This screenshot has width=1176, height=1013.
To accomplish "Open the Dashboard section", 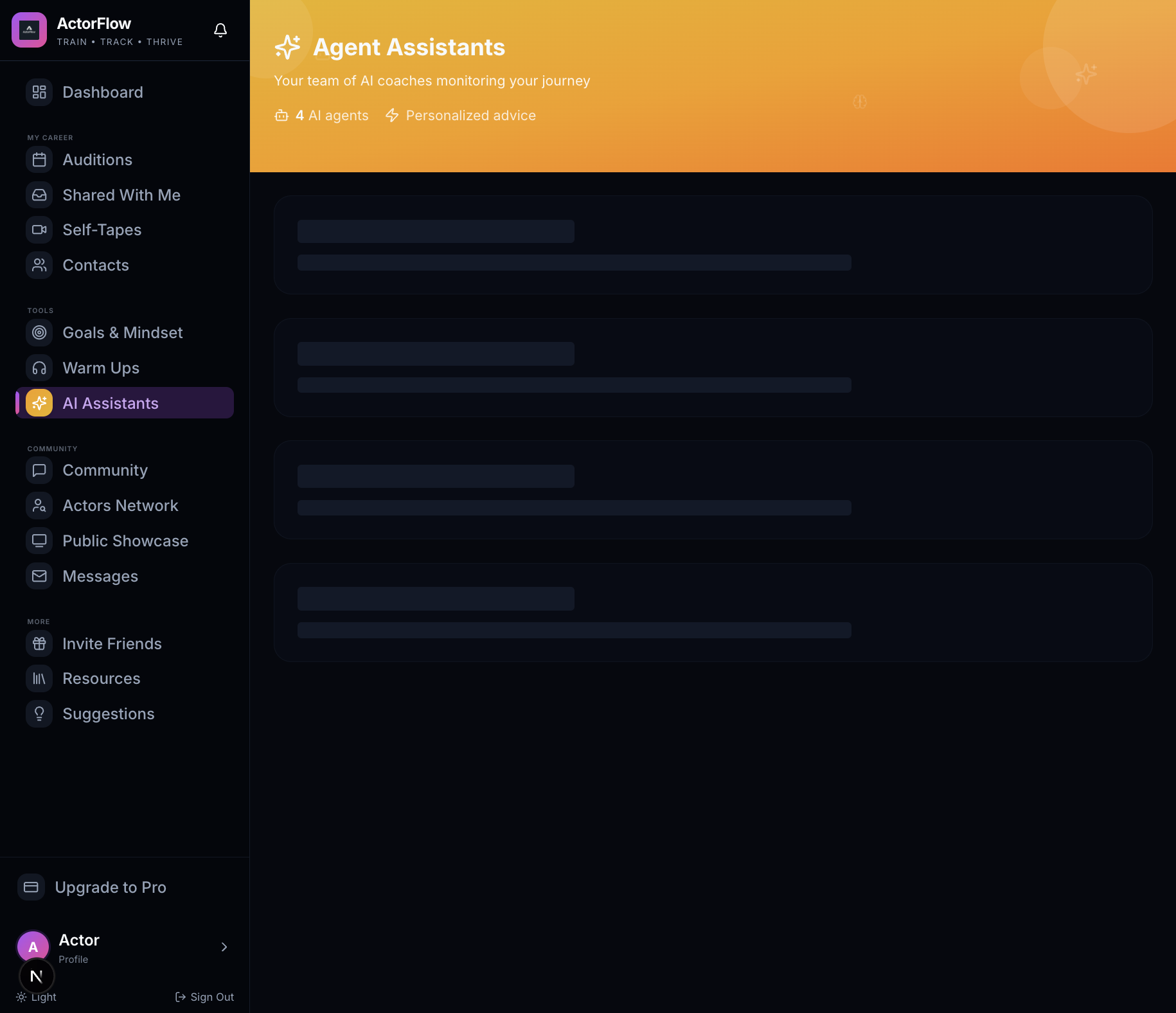I will point(103,92).
